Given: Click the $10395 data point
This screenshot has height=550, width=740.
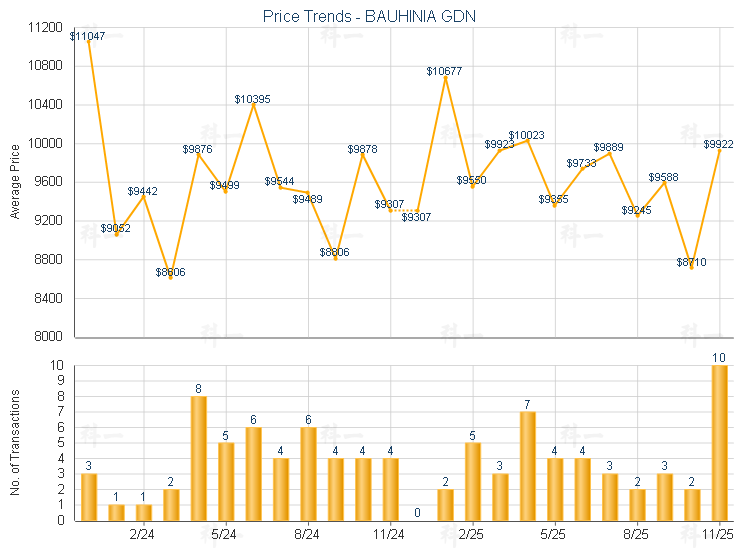Looking at the screenshot, I should [253, 103].
